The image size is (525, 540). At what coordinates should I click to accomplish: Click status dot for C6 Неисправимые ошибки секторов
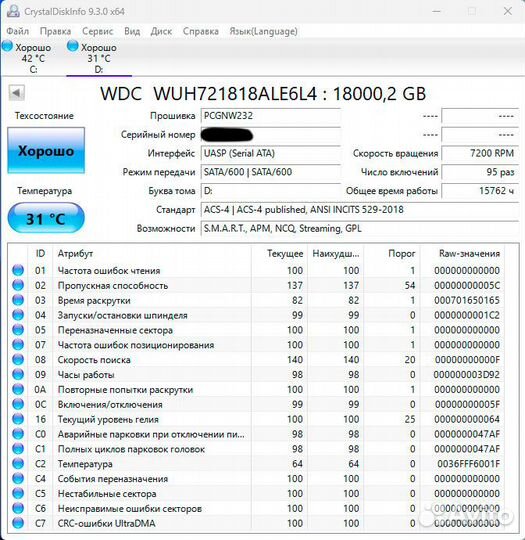coord(18,508)
